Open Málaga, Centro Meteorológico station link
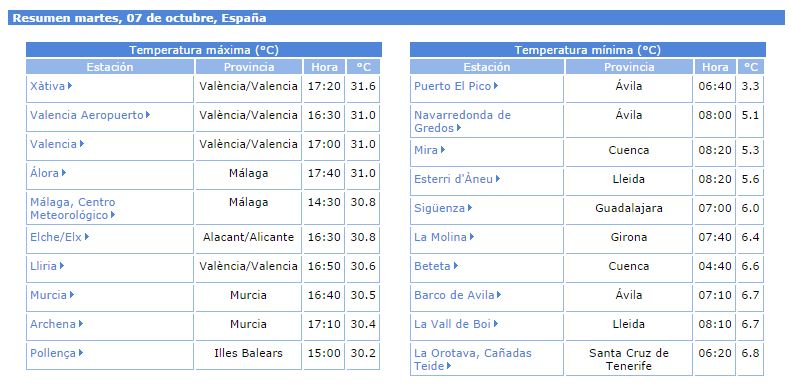Viewport: 792px width, 389px height. click(73, 209)
